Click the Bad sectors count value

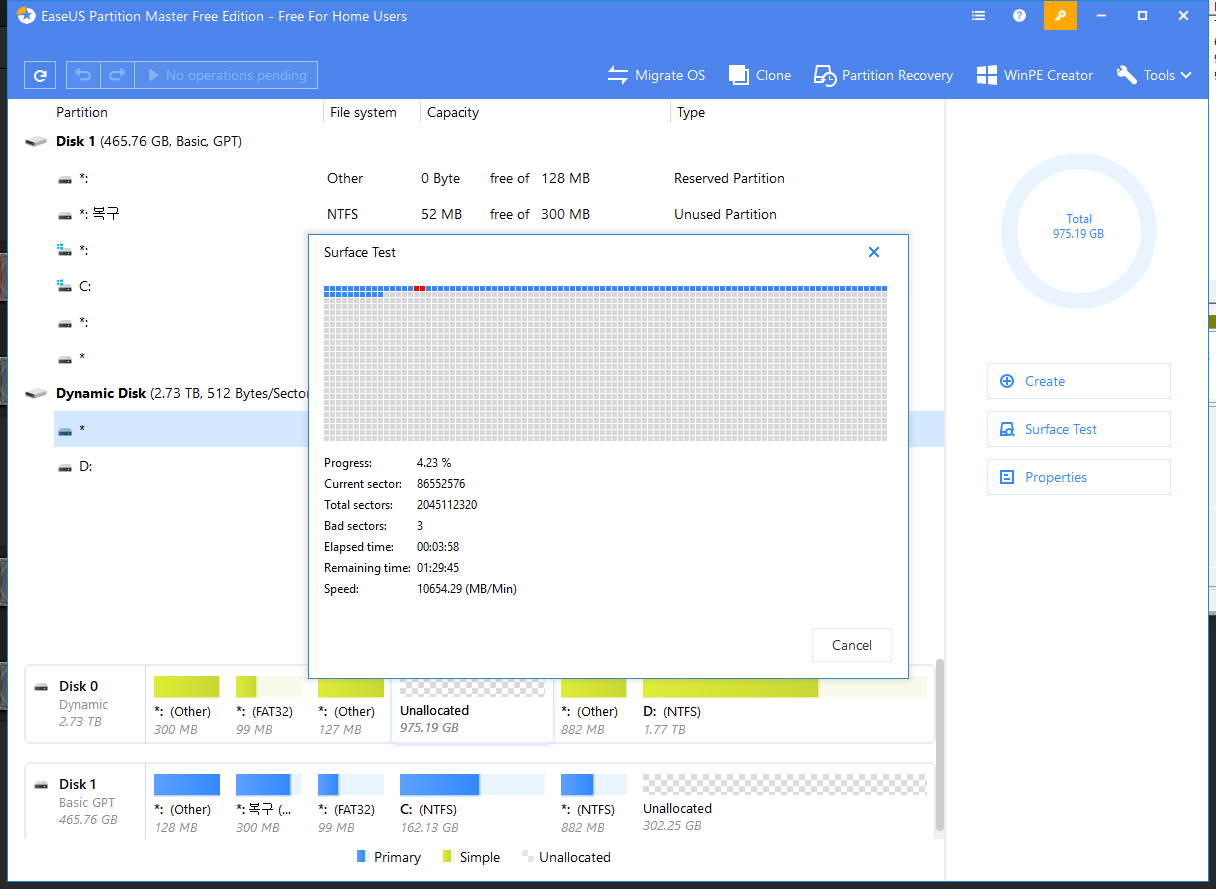[x=420, y=526]
